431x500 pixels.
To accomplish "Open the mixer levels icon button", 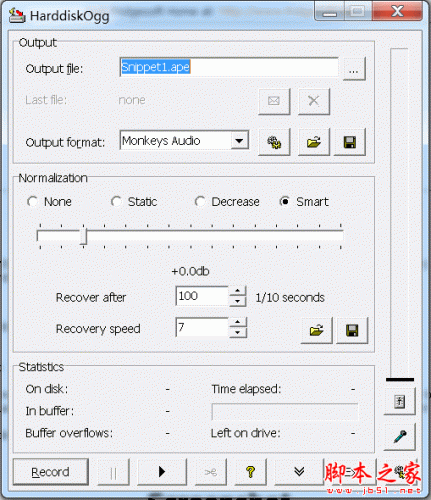I will (x=400, y=401).
